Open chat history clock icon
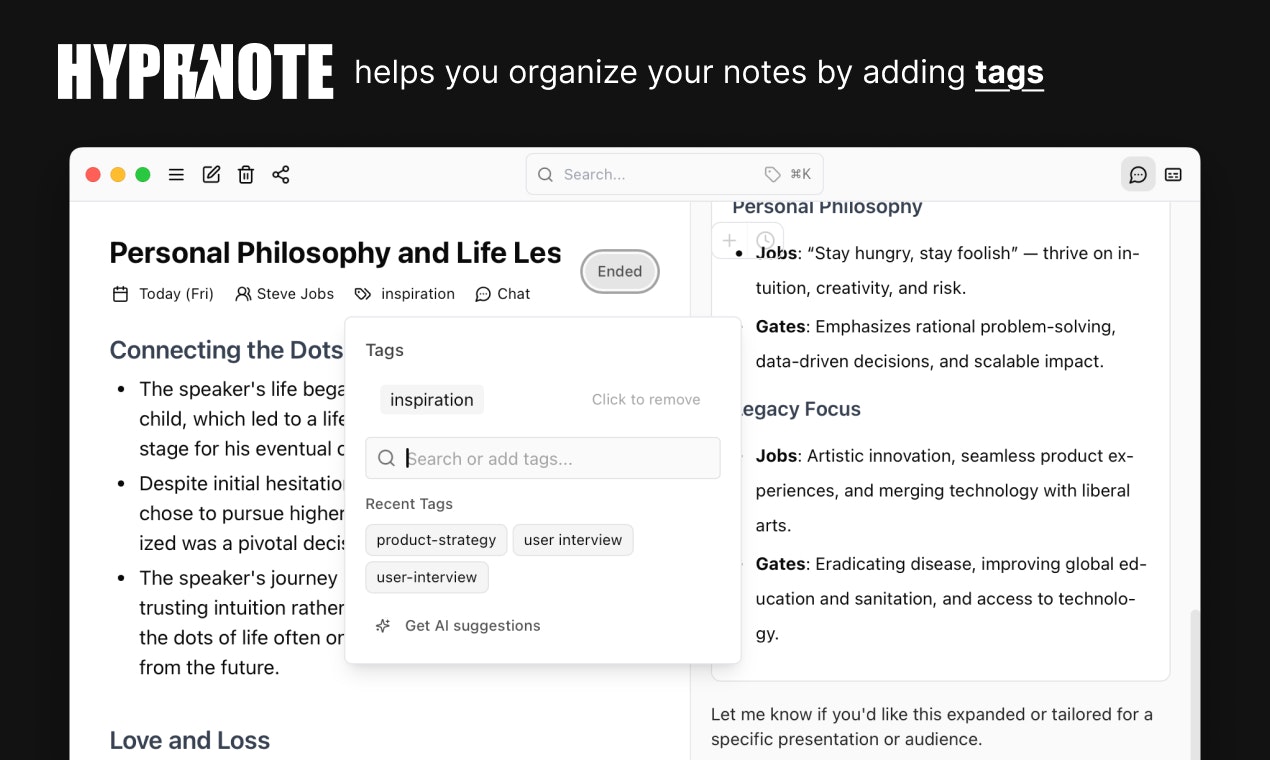Screen dimensions: 1270x760 click(765, 240)
